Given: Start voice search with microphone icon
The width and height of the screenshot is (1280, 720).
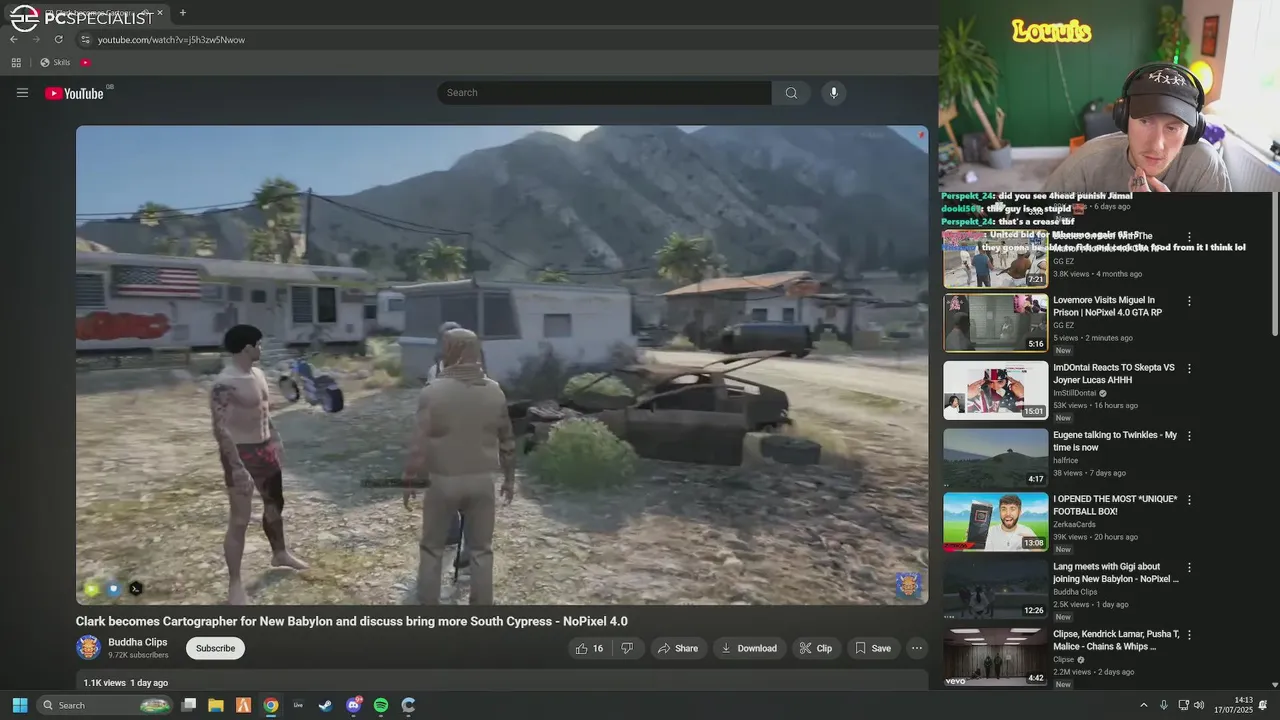Looking at the screenshot, I should click(834, 93).
